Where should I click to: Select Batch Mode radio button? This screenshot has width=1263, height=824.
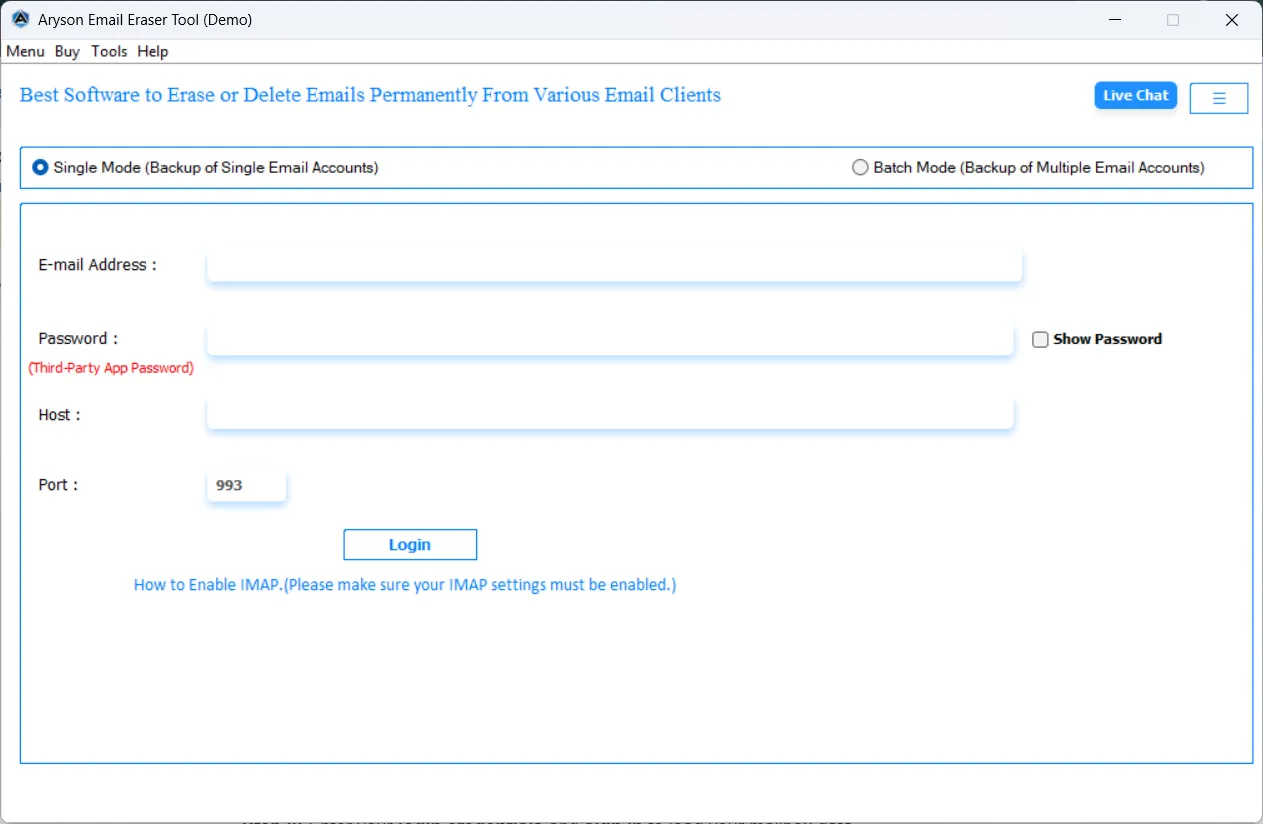click(860, 168)
